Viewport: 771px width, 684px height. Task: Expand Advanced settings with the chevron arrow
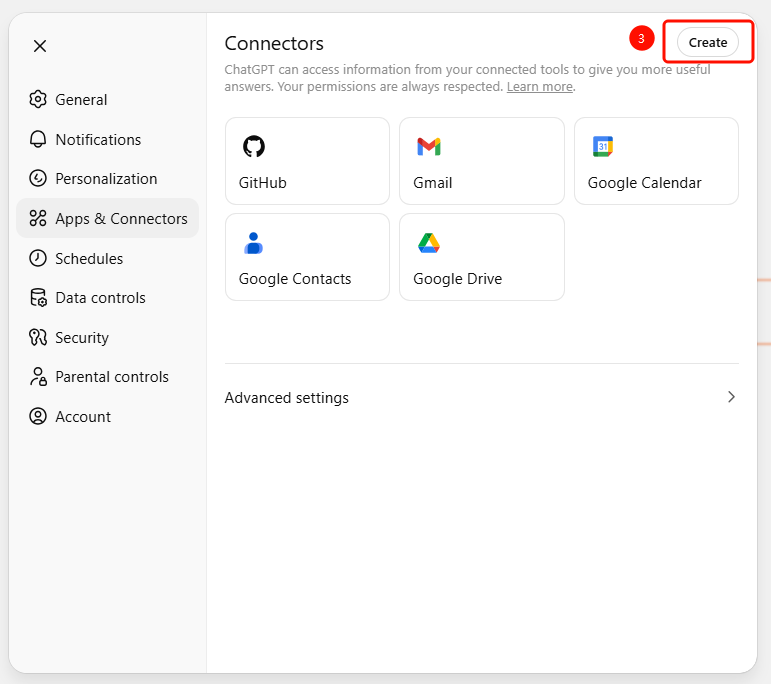(731, 397)
